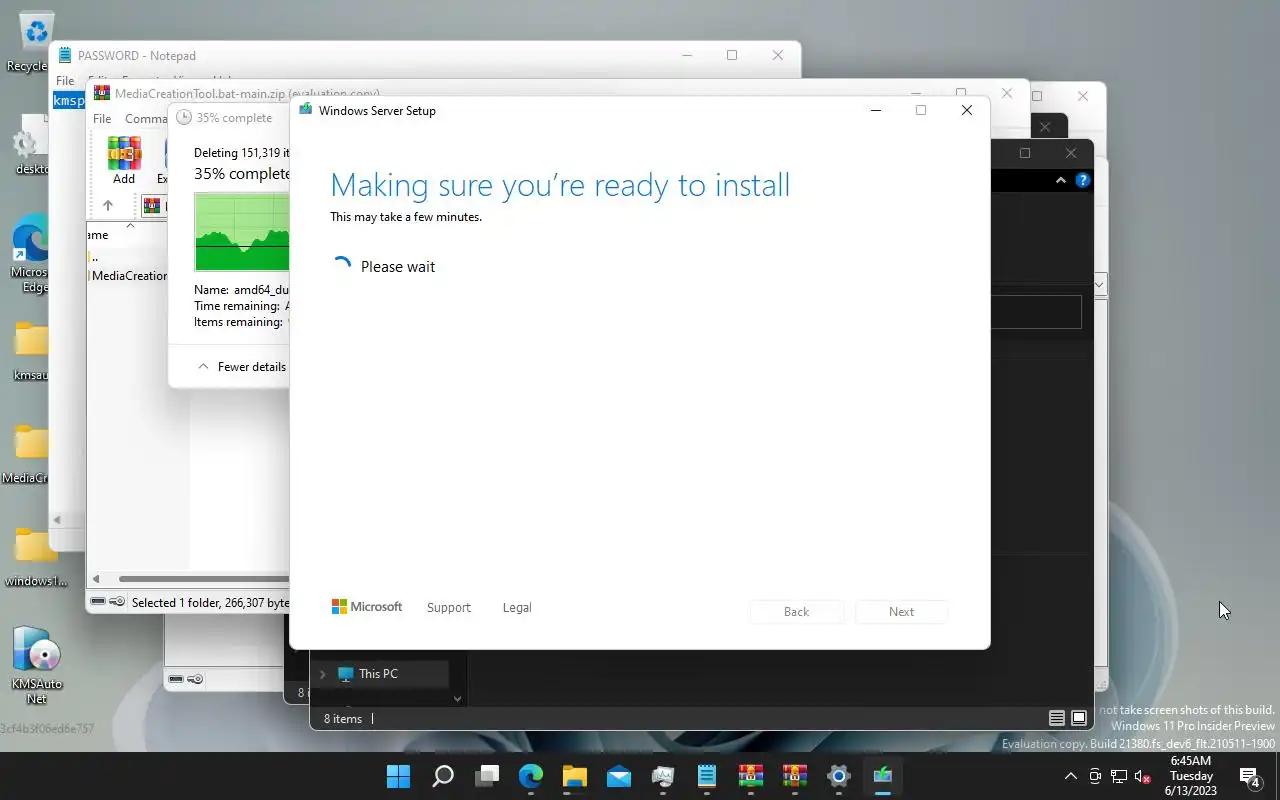
Task: Open Help in dark File Explorer
Action: pos(1082,181)
